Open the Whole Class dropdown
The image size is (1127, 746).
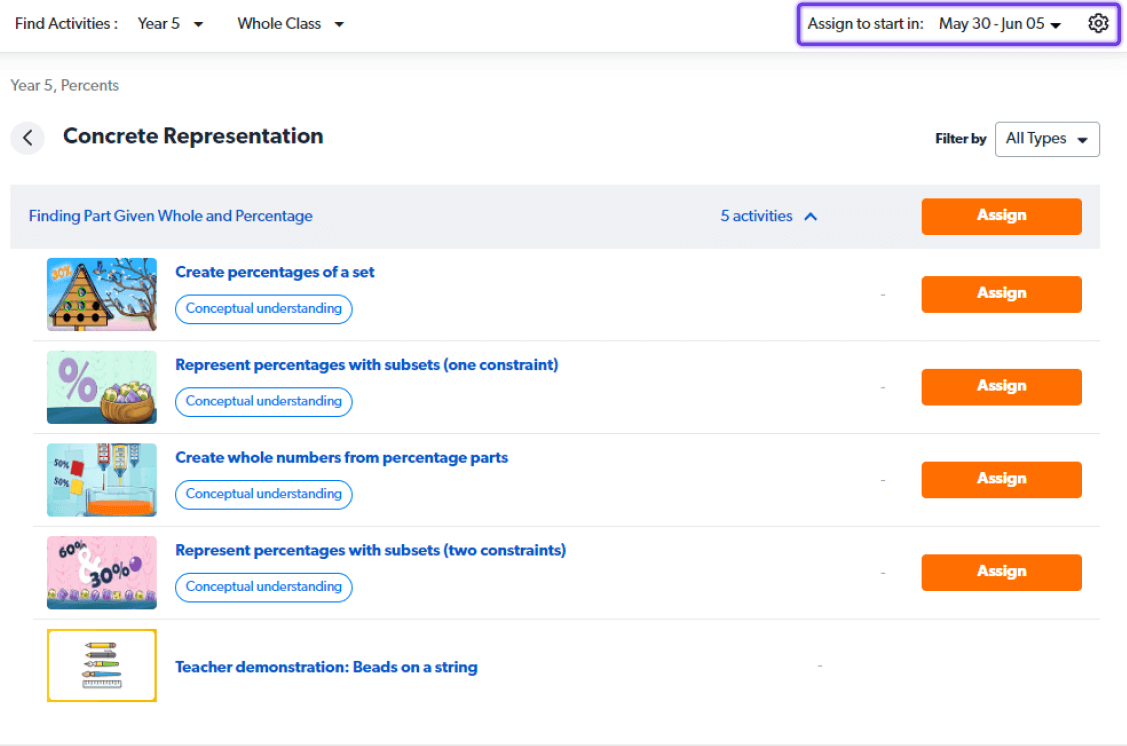click(290, 24)
